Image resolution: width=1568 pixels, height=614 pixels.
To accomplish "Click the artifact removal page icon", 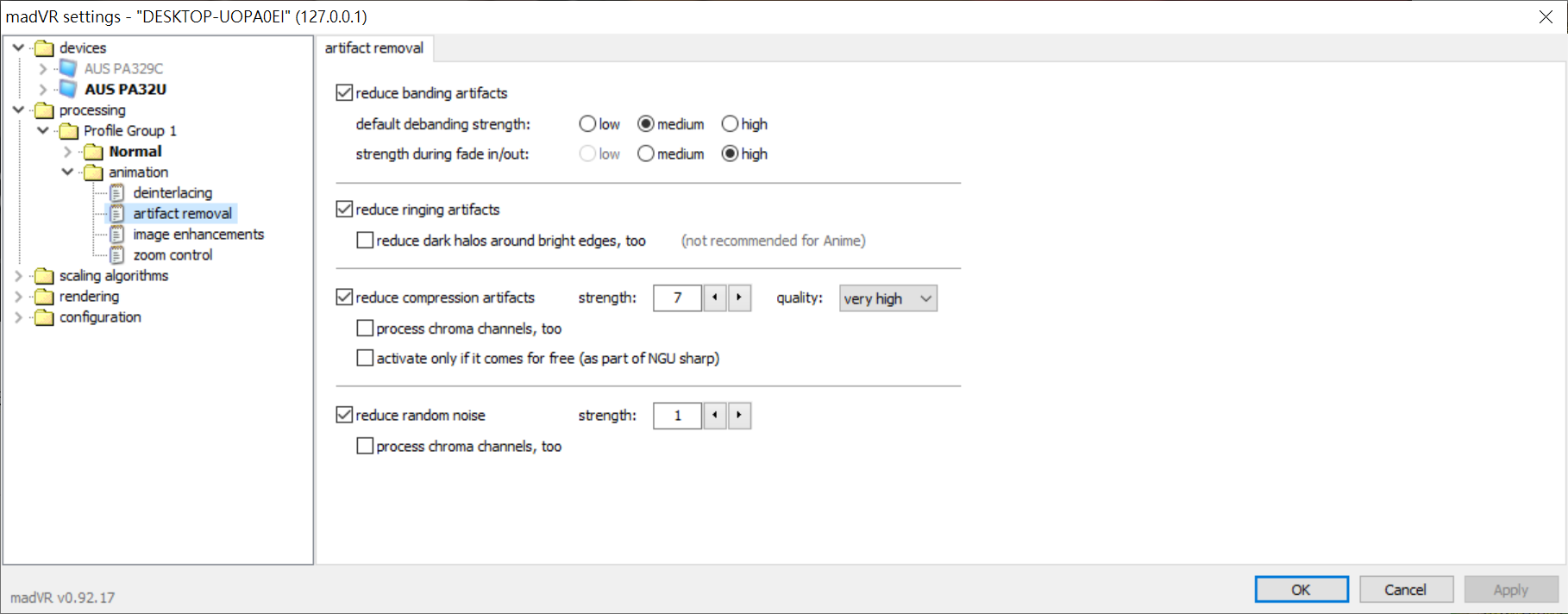I will tap(117, 214).
